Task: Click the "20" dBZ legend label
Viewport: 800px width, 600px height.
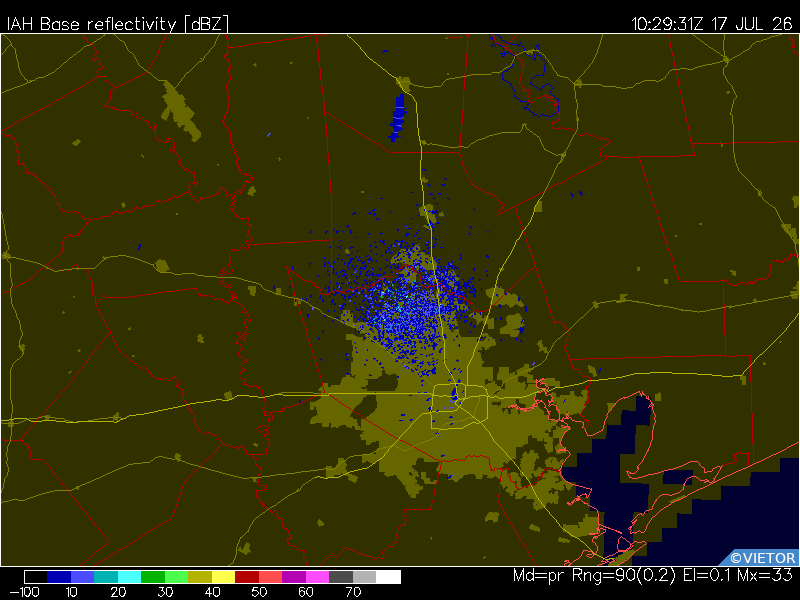Action: click(118, 592)
